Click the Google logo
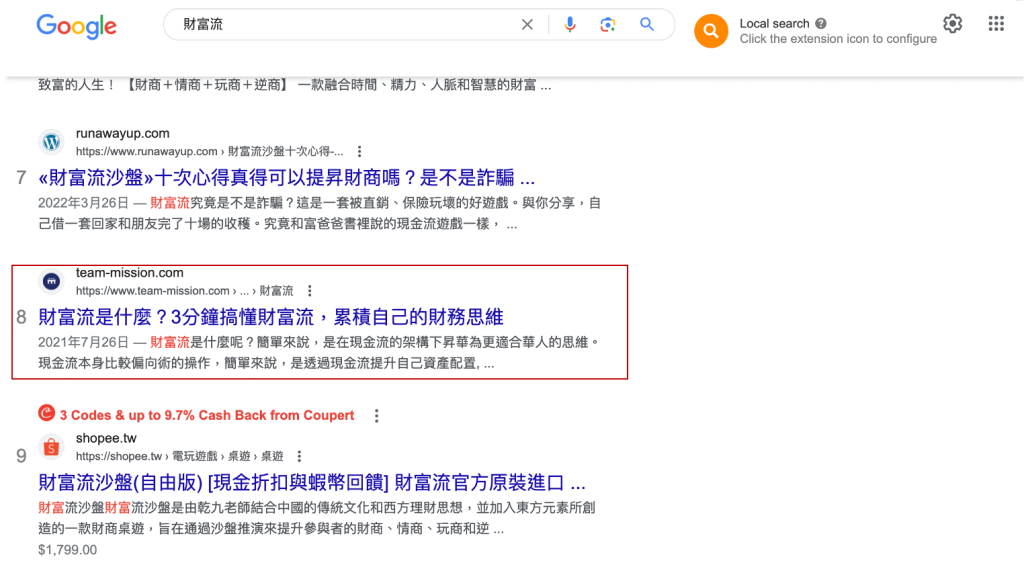1024x567 pixels. pos(76,26)
